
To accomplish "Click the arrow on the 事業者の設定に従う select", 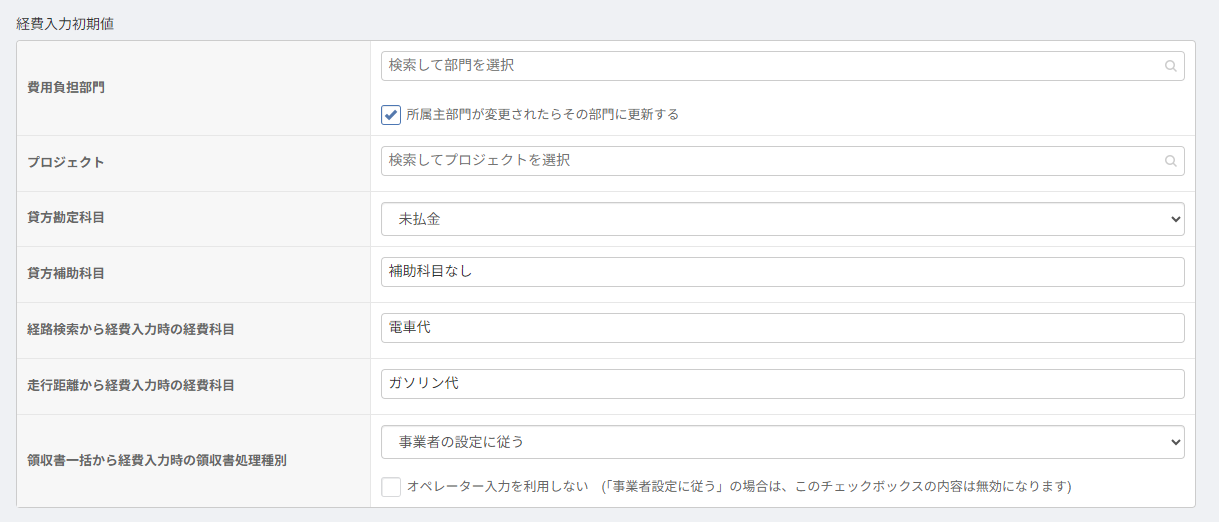I will (1174, 441).
